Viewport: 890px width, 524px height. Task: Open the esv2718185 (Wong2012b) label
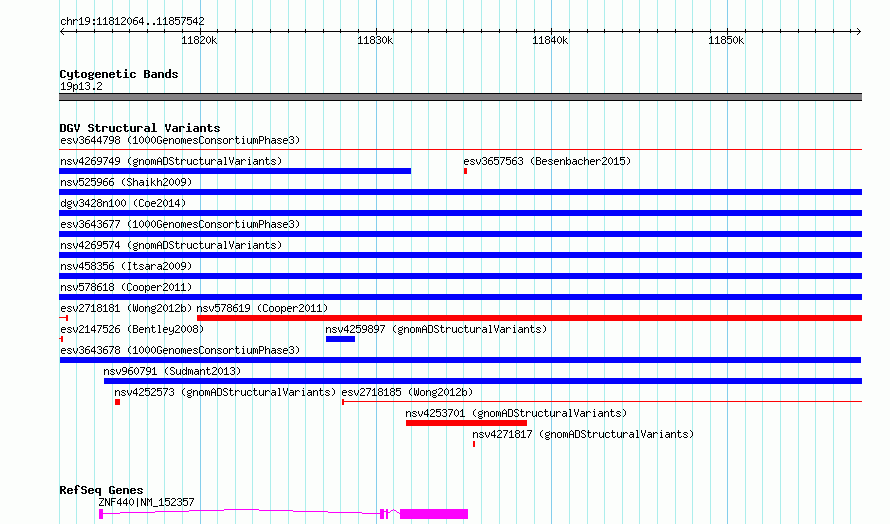pos(407,392)
